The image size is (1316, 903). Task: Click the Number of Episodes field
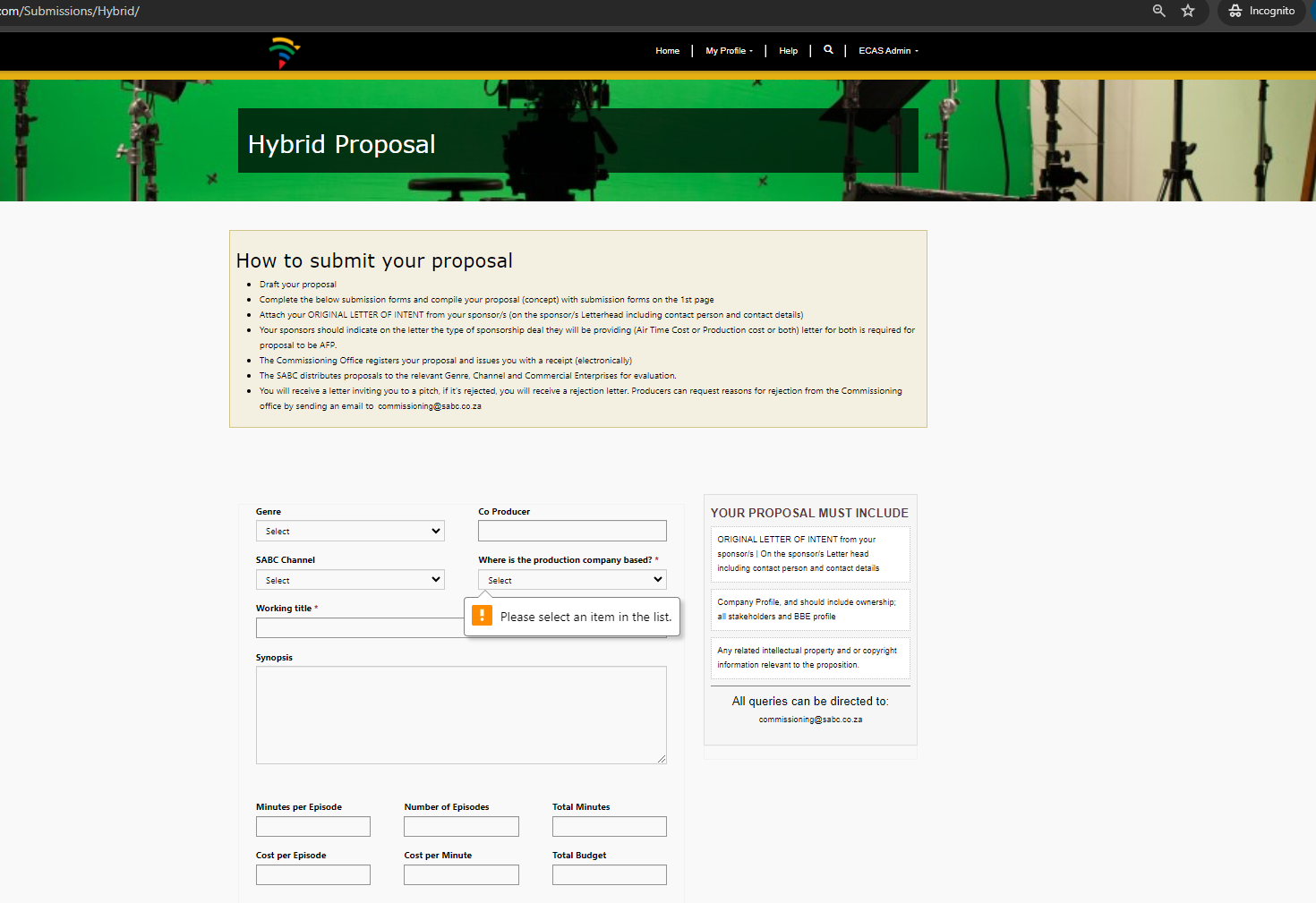(461, 826)
